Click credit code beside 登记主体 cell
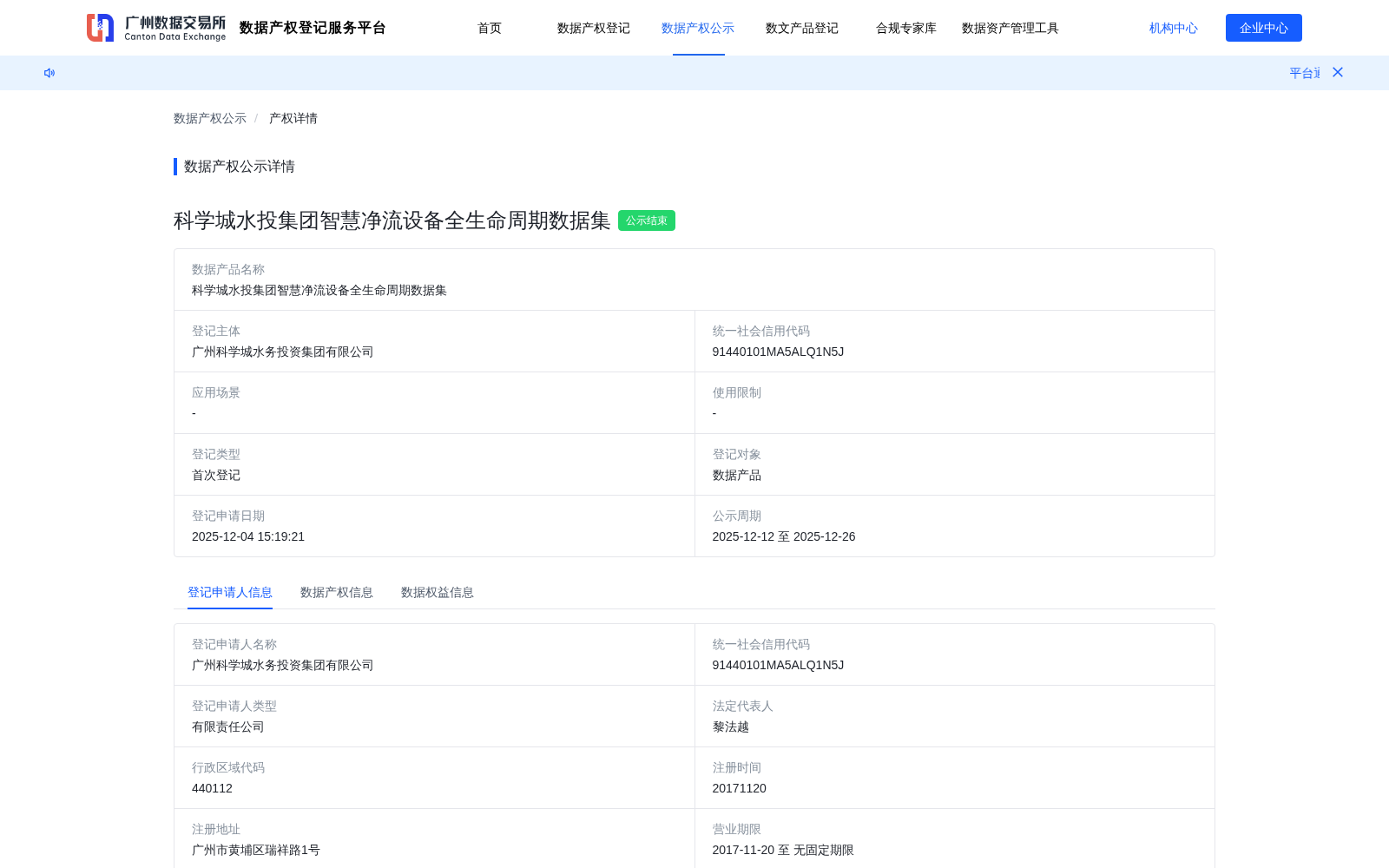The width and height of the screenshot is (1389, 868). point(778,352)
